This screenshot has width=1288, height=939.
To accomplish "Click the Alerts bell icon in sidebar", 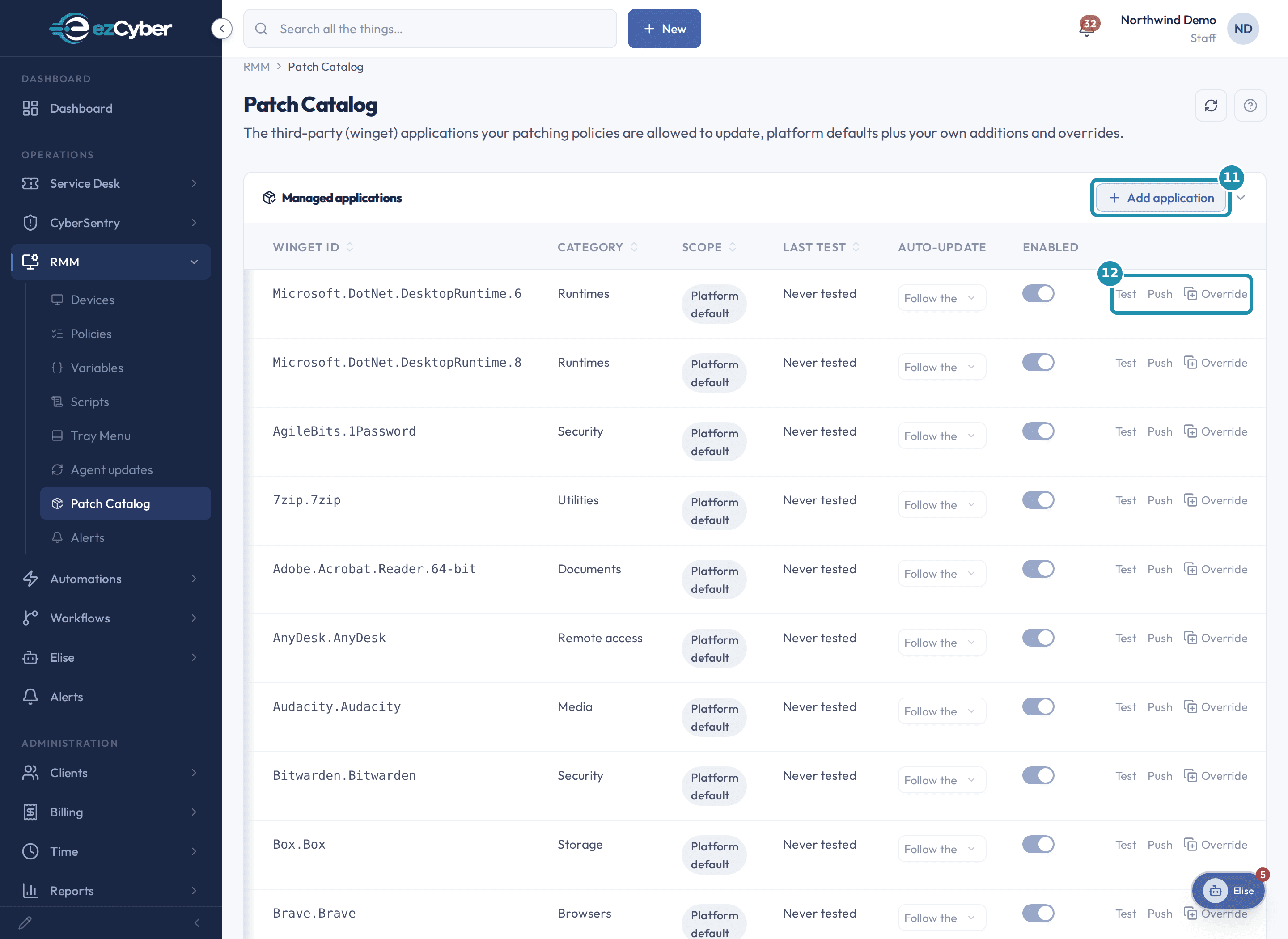I will 30,696.
